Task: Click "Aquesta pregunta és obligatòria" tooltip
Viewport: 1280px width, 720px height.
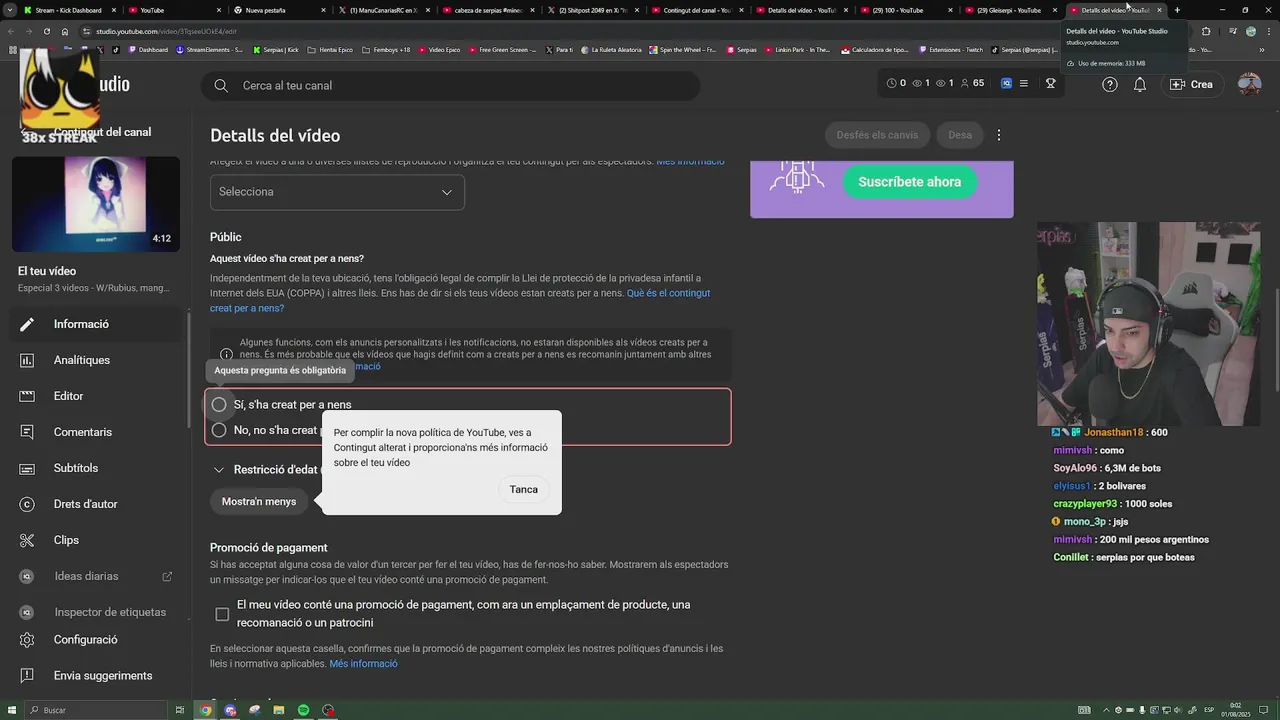Action: pos(280,370)
